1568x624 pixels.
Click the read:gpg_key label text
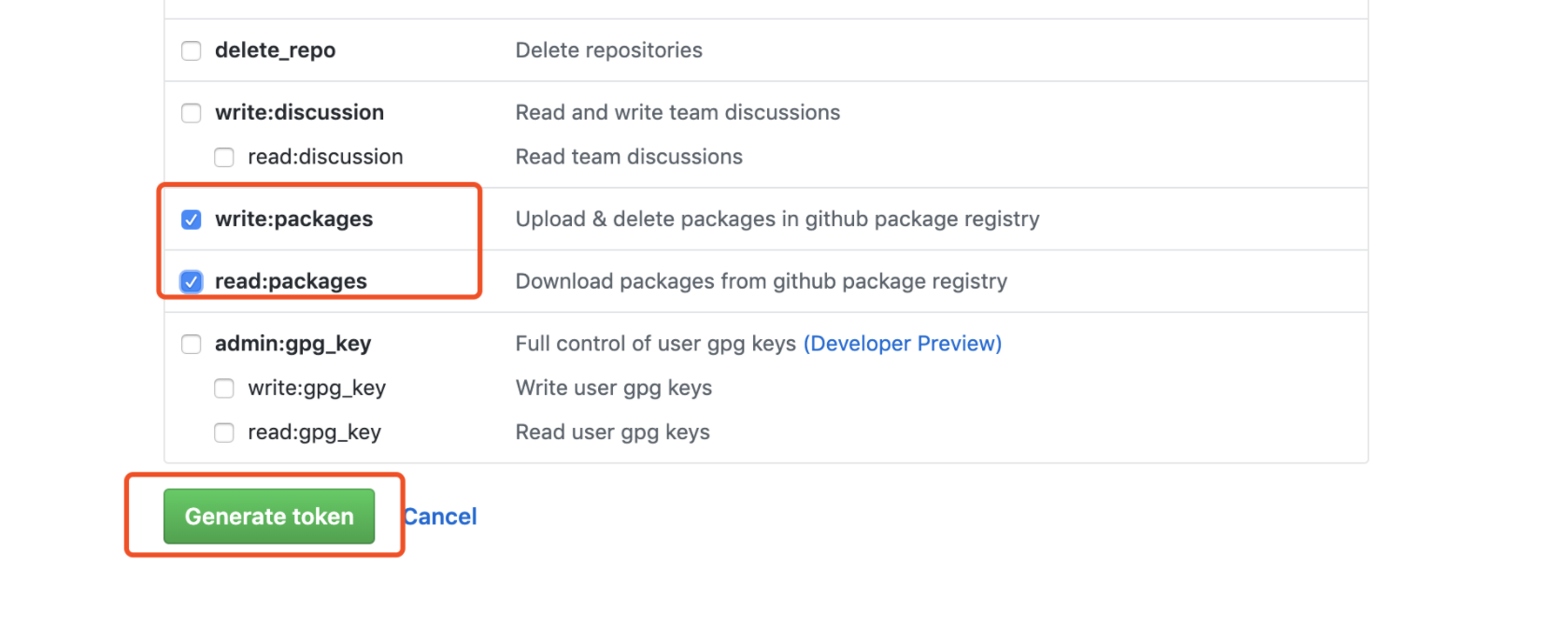click(314, 432)
